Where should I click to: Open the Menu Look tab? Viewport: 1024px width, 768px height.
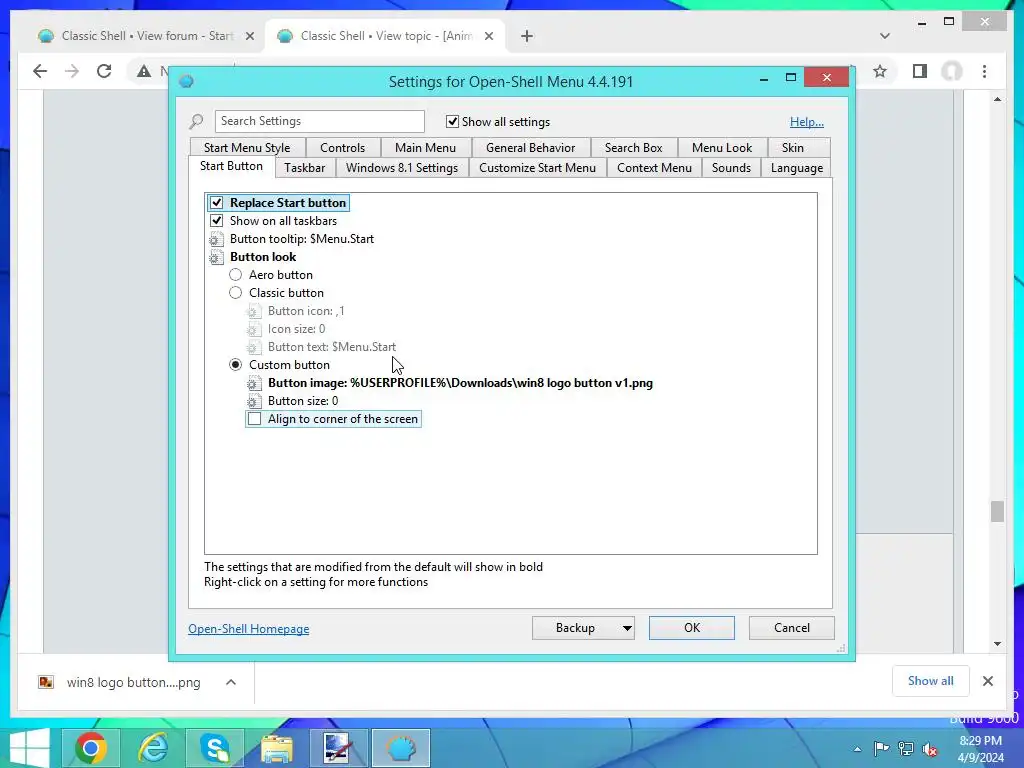click(722, 148)
